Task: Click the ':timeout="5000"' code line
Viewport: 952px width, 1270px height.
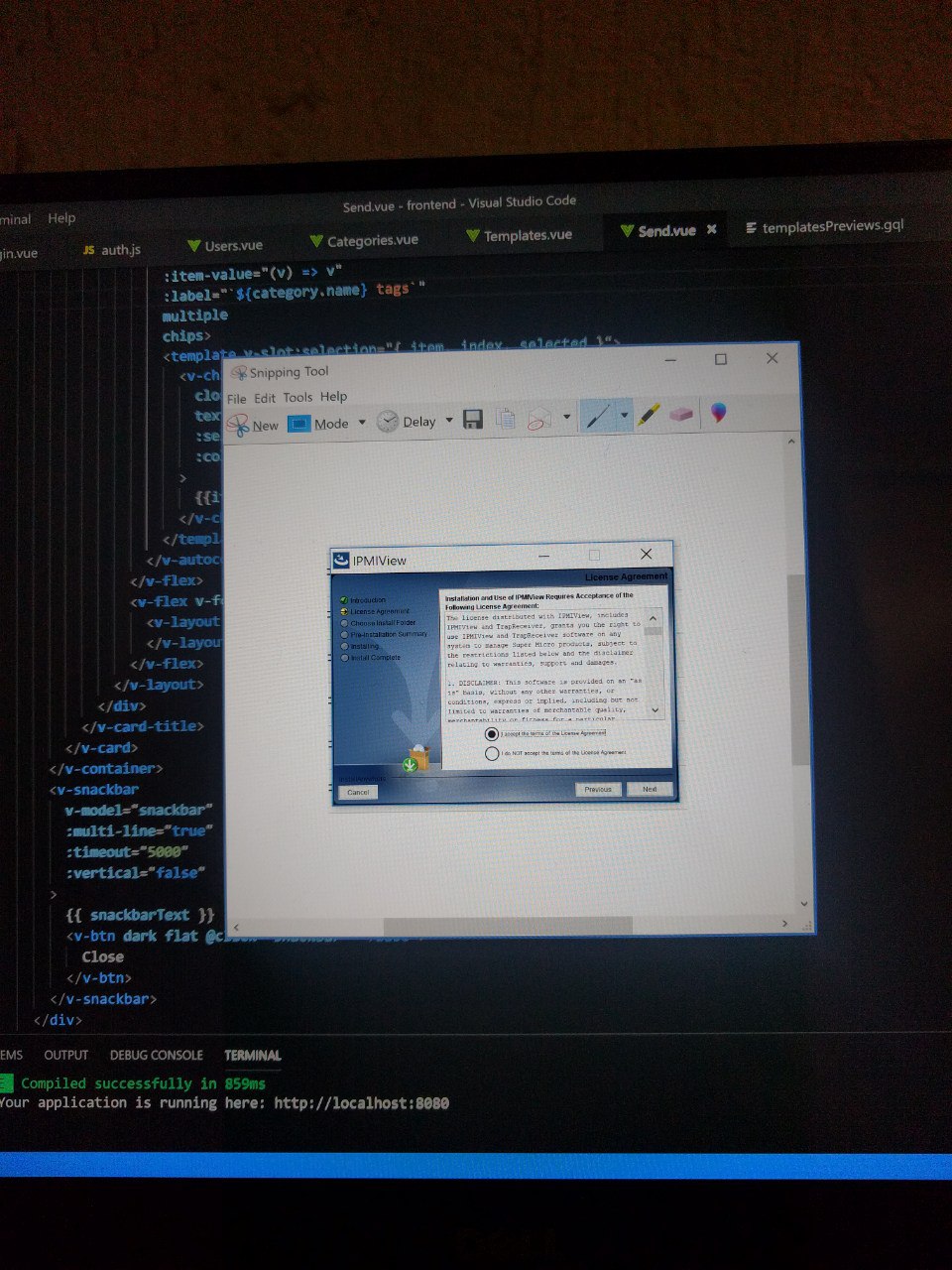Action: (x=127, y=851)
